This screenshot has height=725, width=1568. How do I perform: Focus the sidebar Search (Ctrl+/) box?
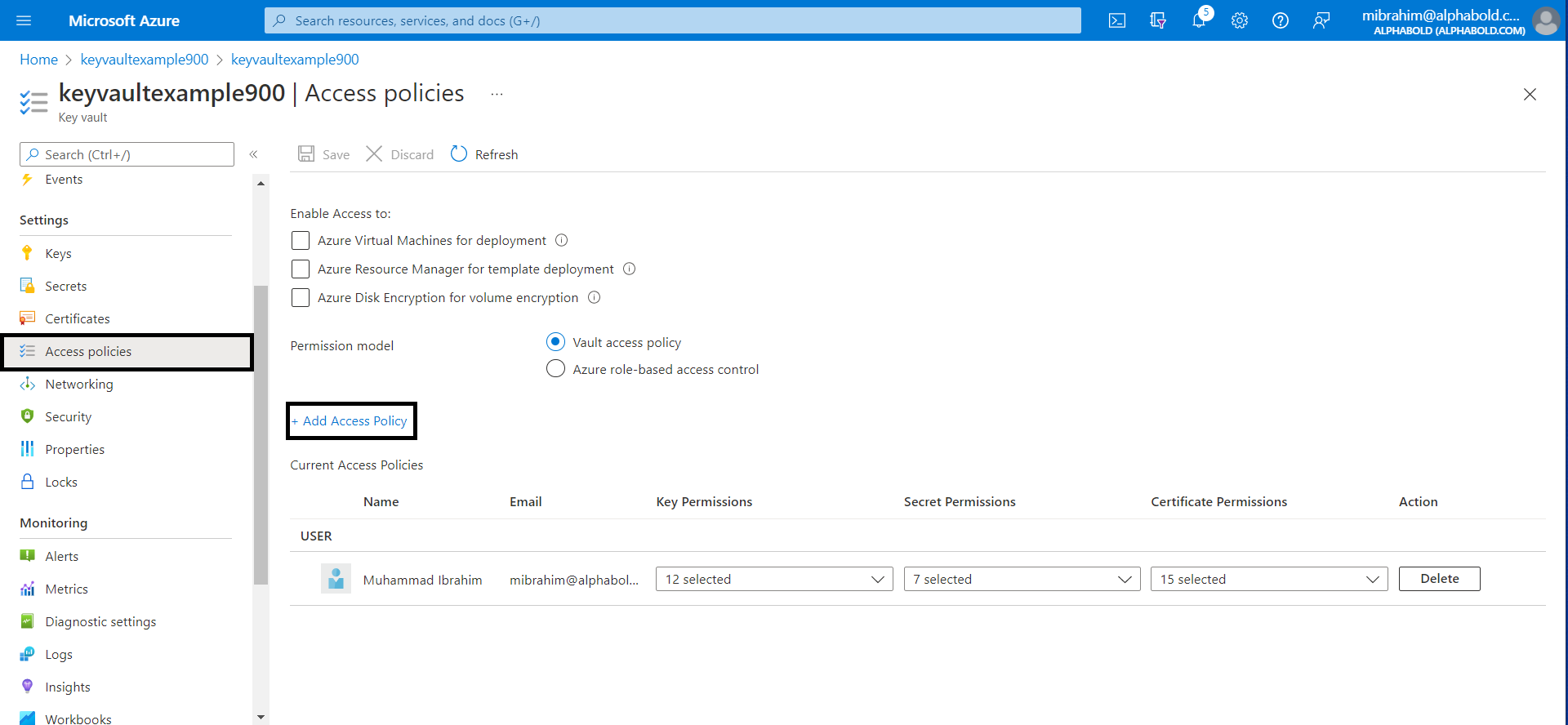tap(127, 154)
